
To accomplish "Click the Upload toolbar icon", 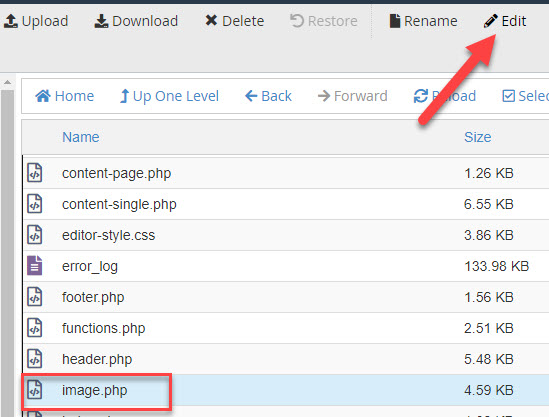I will (x=11, y=21).
